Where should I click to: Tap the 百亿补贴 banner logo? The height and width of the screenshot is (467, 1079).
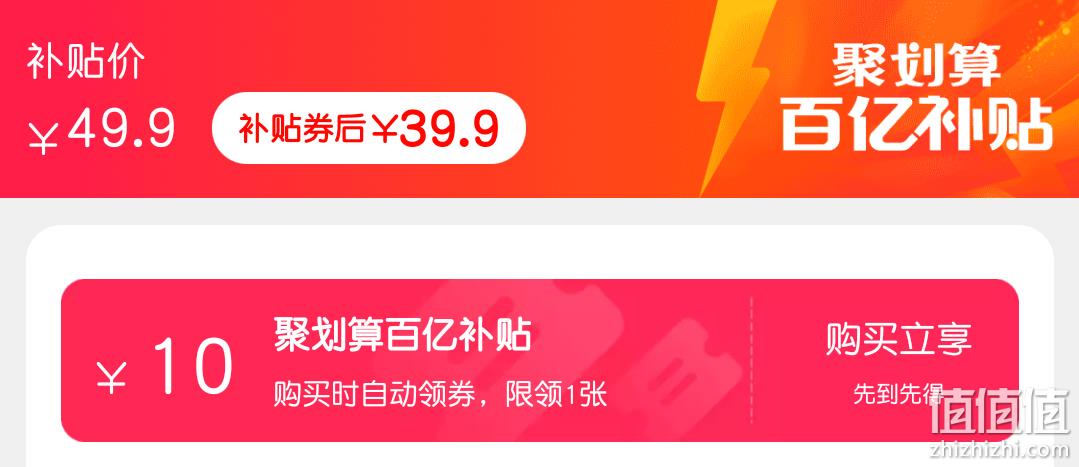(917, 127)
